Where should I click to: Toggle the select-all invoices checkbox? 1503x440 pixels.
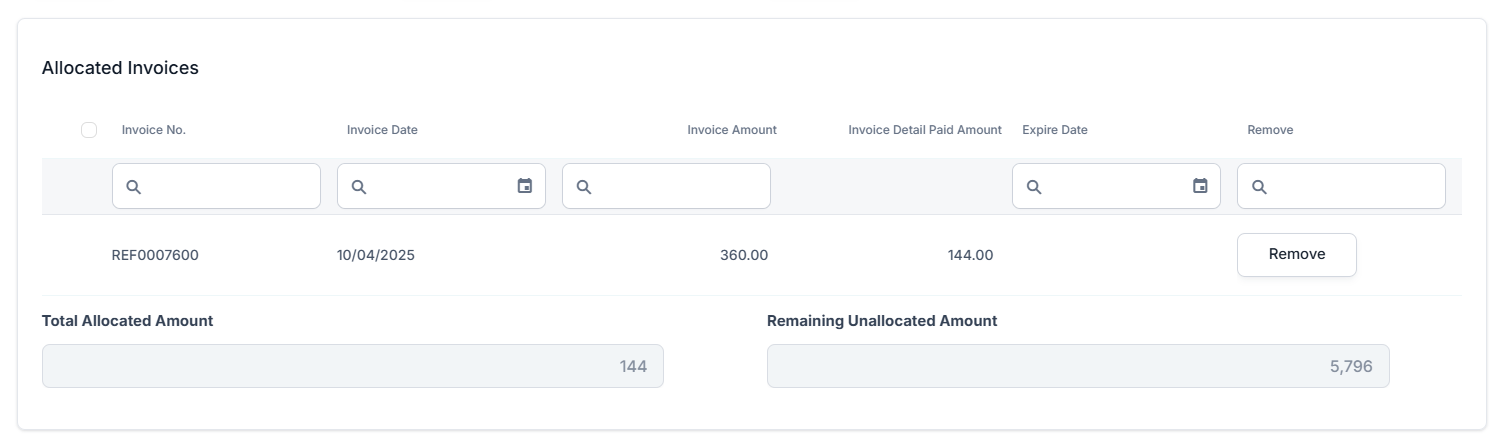tap(89, 130)
